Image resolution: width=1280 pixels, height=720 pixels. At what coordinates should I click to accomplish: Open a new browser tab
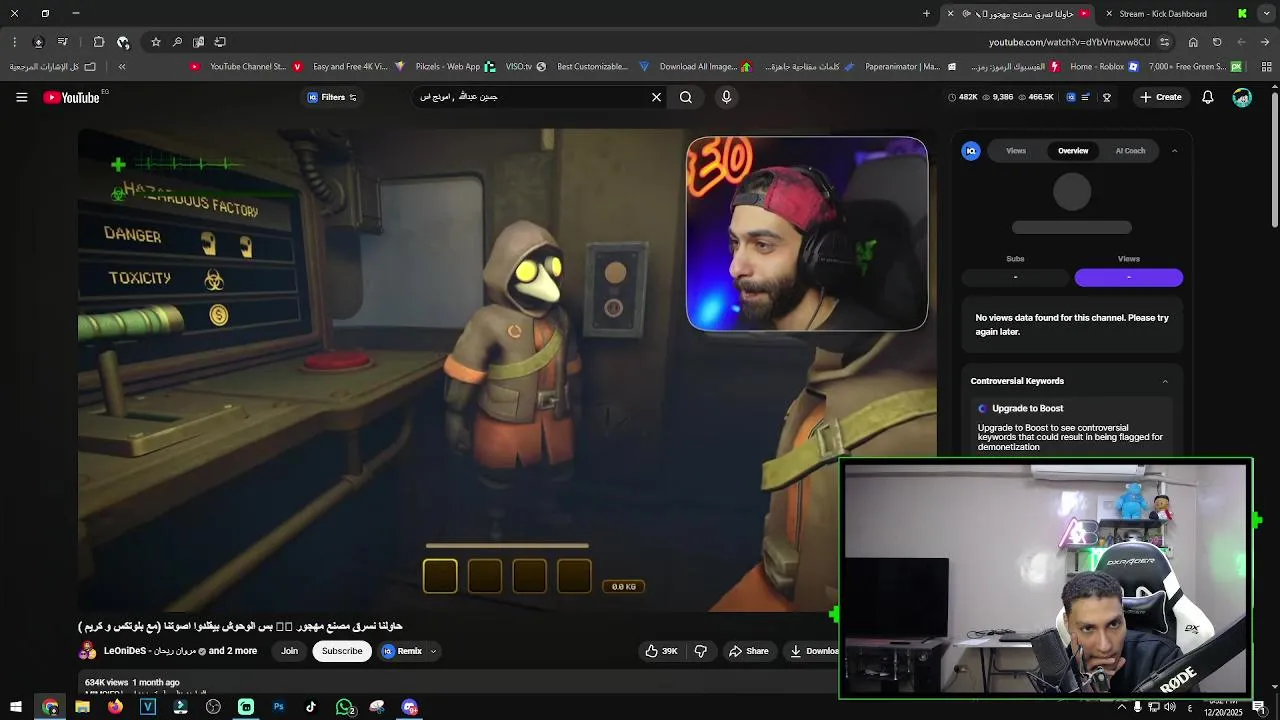[926, 14]
